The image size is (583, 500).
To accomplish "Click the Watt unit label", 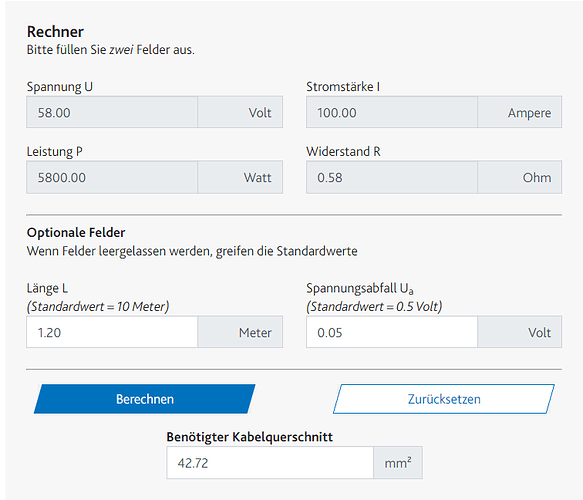I will click(x=257, y=178).
